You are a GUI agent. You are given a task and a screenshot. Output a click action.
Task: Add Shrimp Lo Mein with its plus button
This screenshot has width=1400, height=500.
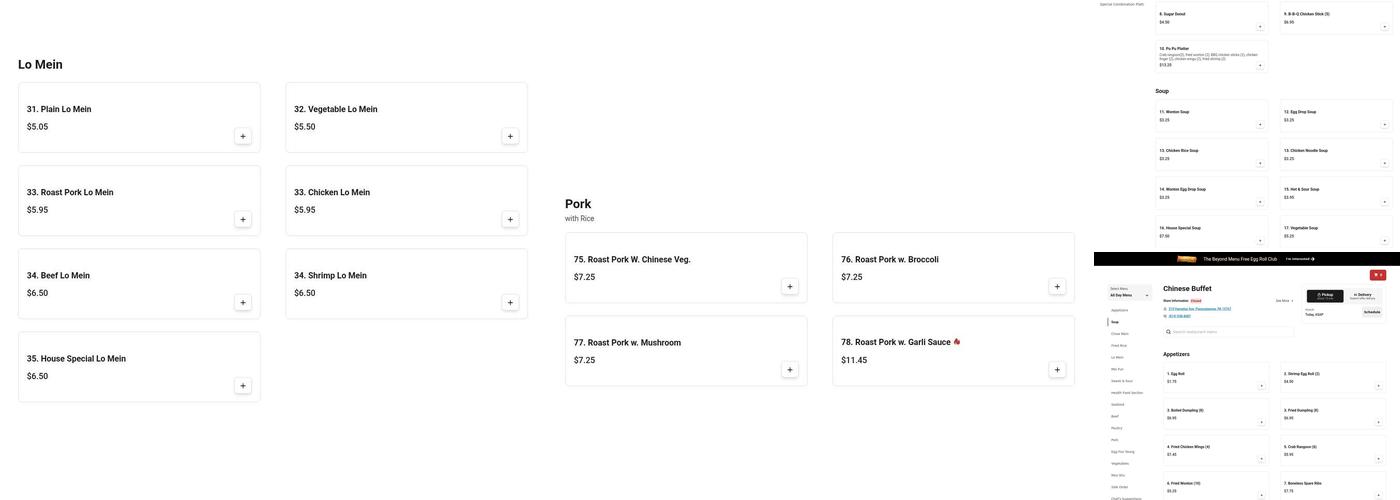click(510, 302)
